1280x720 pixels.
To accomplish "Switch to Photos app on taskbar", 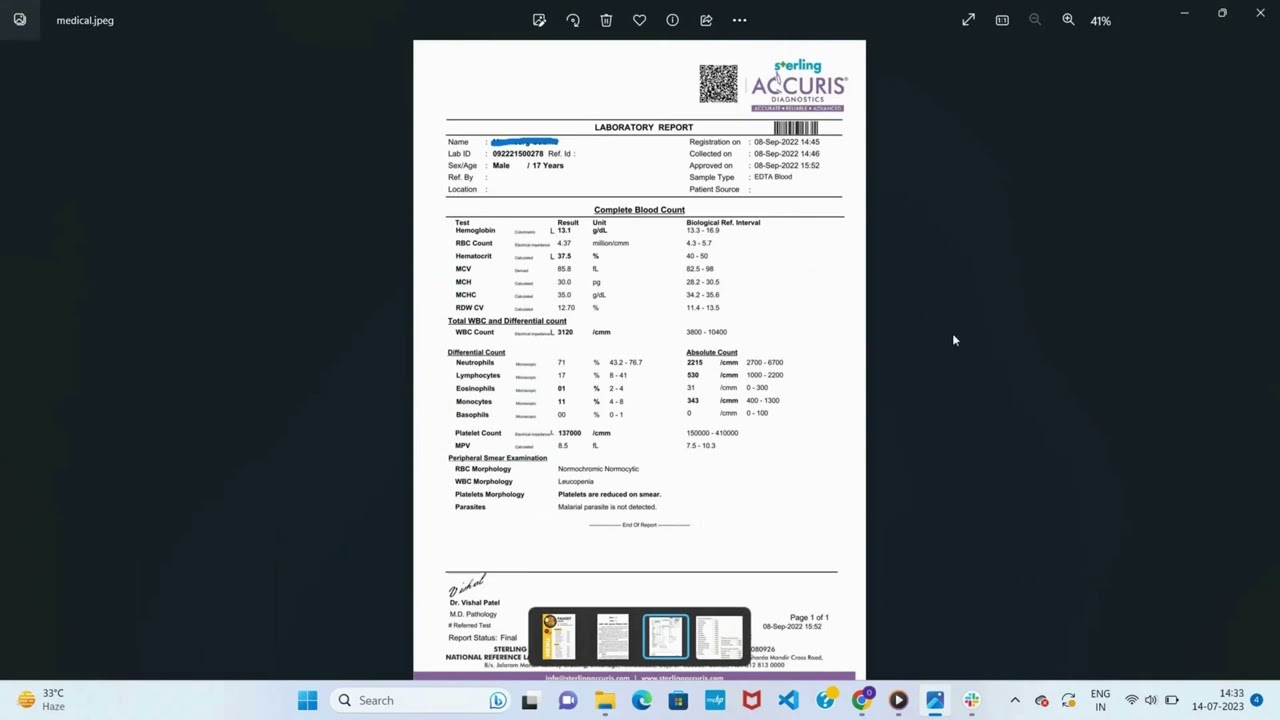I will coord(935,700).
